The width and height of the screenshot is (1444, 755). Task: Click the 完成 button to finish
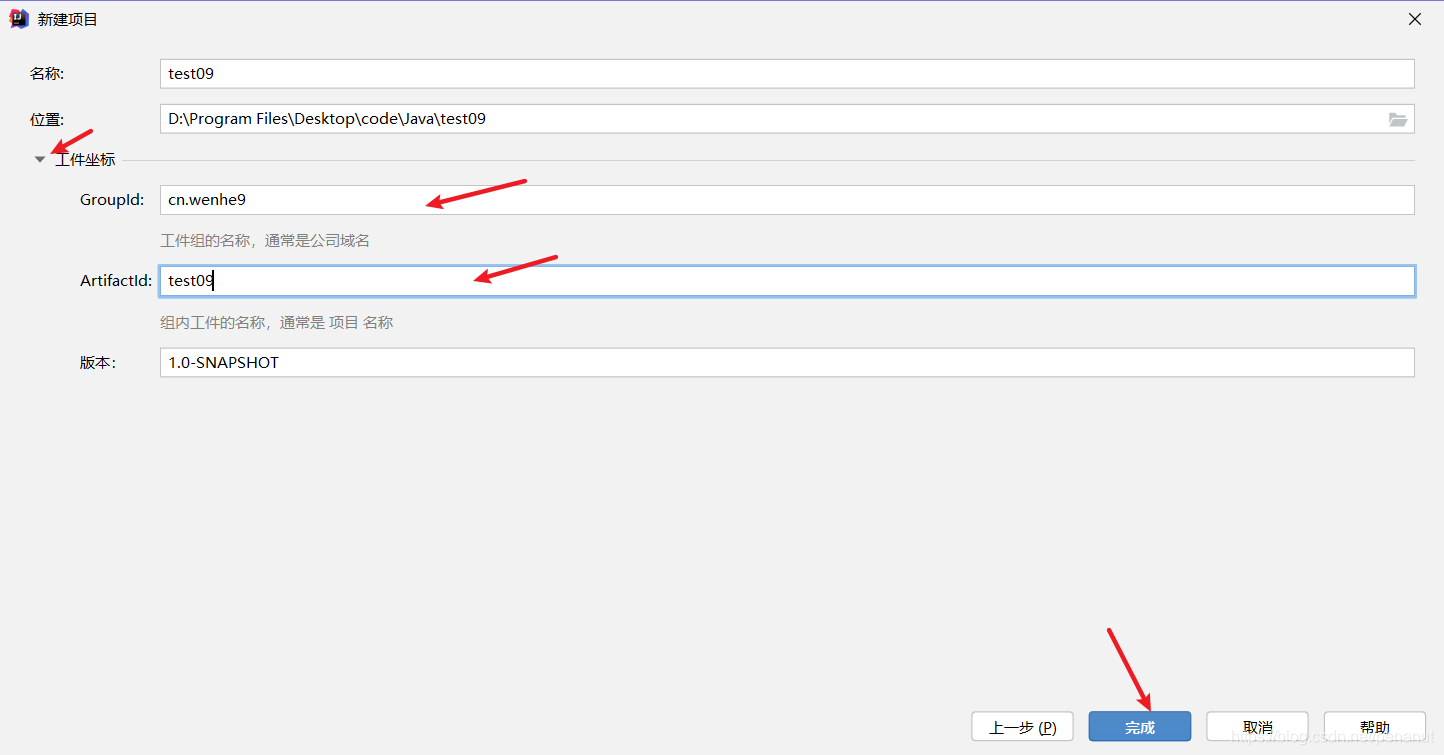[x=1140, y=727]
